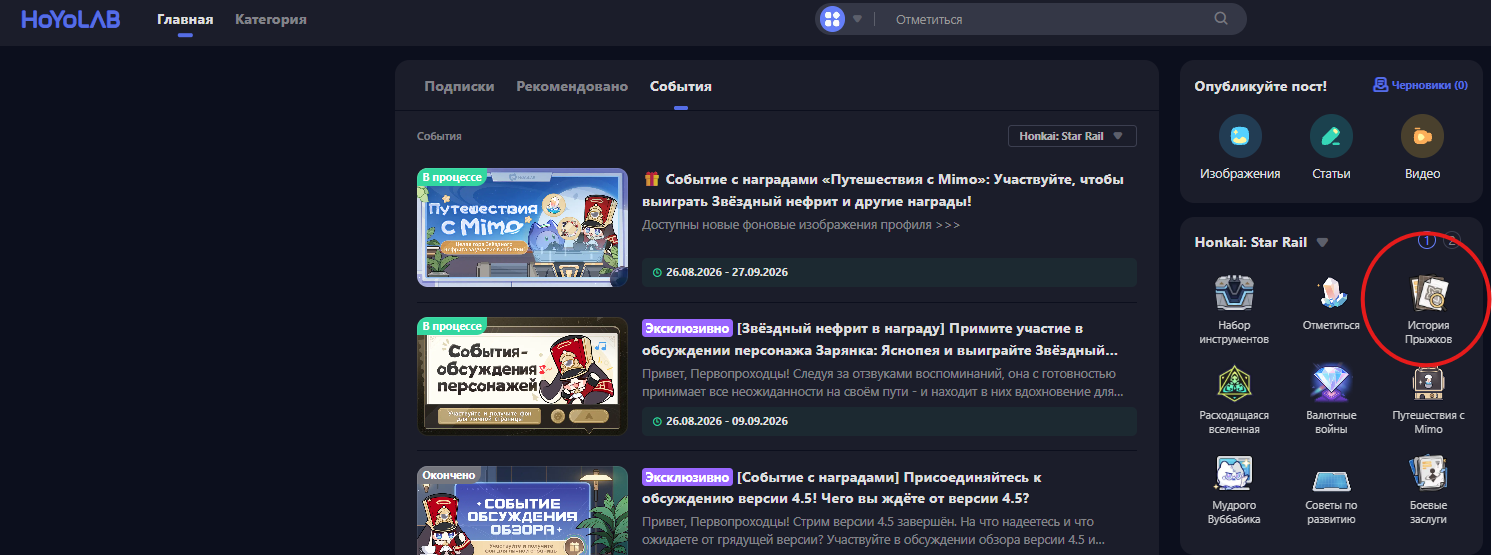Expand the Honkai: Star Rail tools panel dropdown
Viewport: 1492px width, 555px height.
(x=1322, y=242)
